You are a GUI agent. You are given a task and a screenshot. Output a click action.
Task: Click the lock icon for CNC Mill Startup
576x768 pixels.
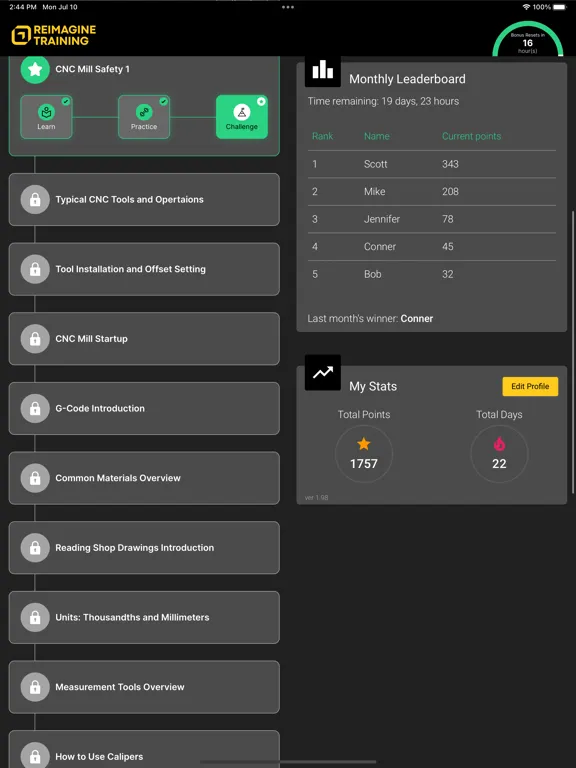(x=35, y=338)
